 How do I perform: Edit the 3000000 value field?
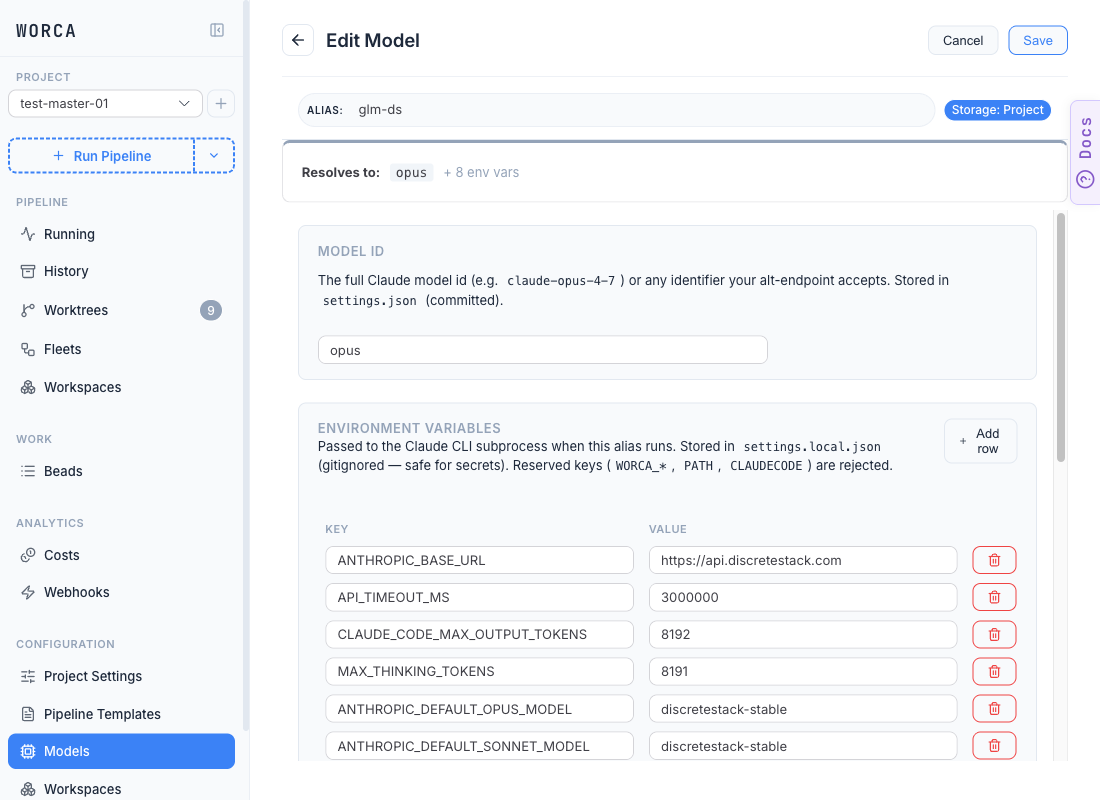pos(803,598)
